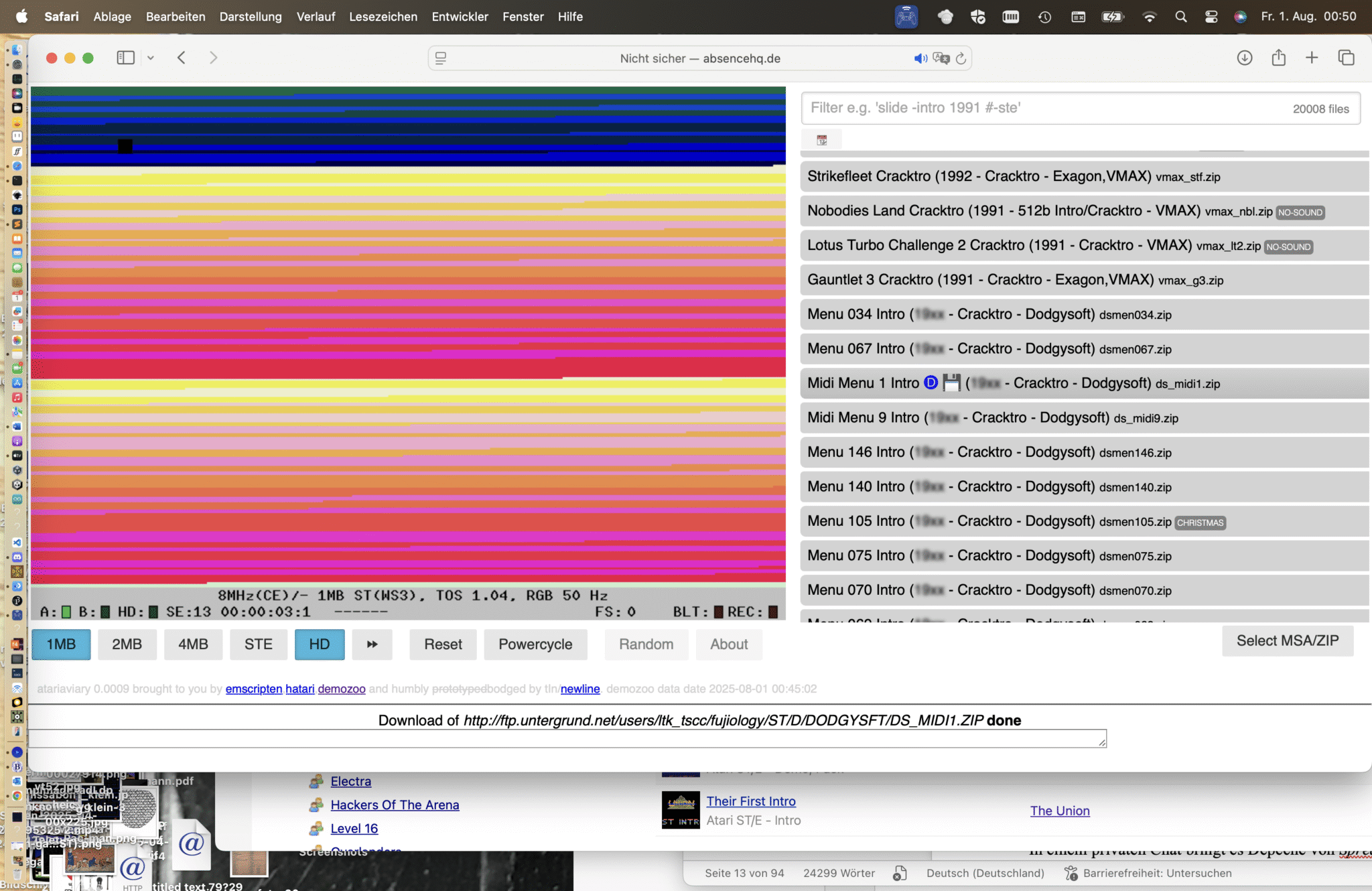Expand the sidebar dropdown chevron
The height and width of the screenshot is (891, 1372).
click(x=151, y=58)
